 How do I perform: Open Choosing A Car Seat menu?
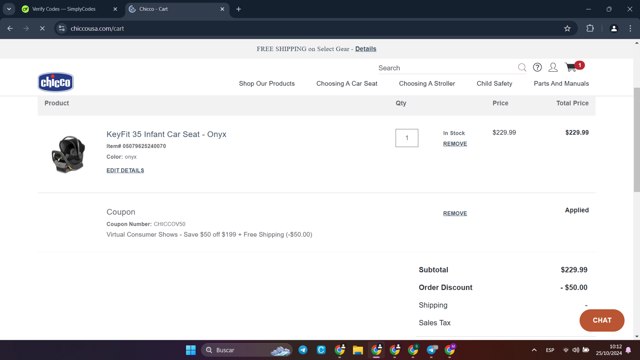coord(347,83)
